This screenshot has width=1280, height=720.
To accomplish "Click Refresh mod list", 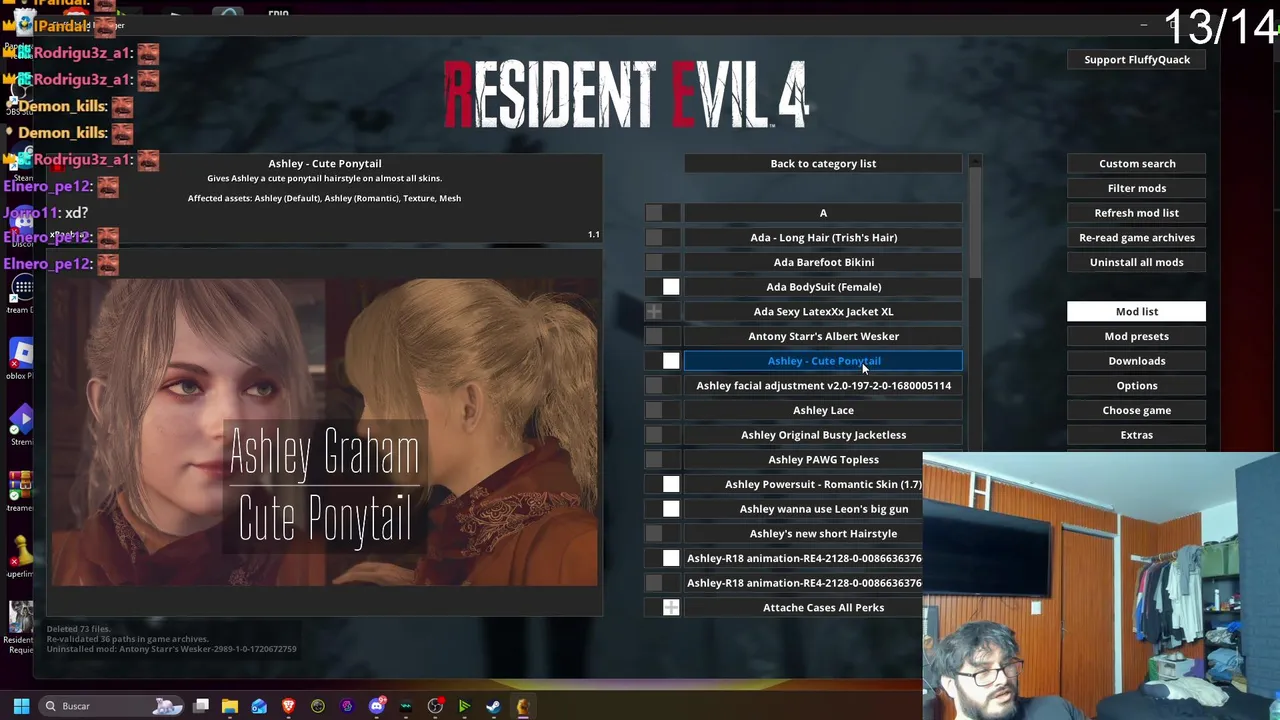I will click(1136, 213).
